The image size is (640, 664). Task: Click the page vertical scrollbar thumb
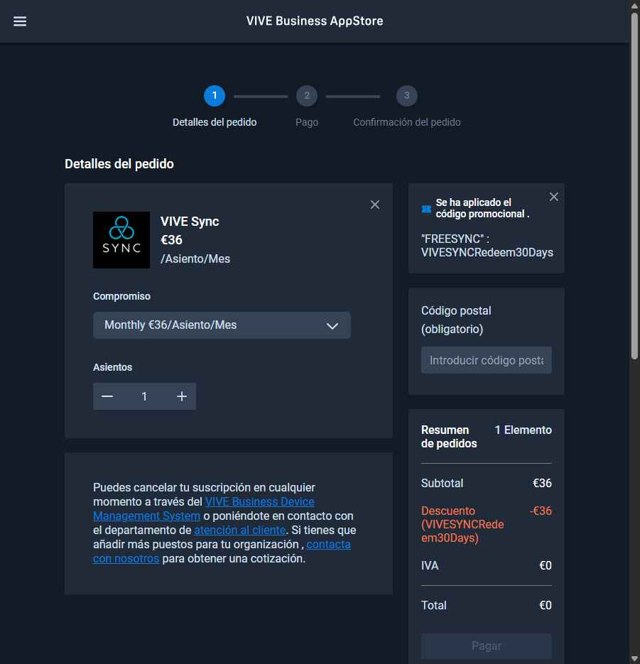click(x=634, y=186)
